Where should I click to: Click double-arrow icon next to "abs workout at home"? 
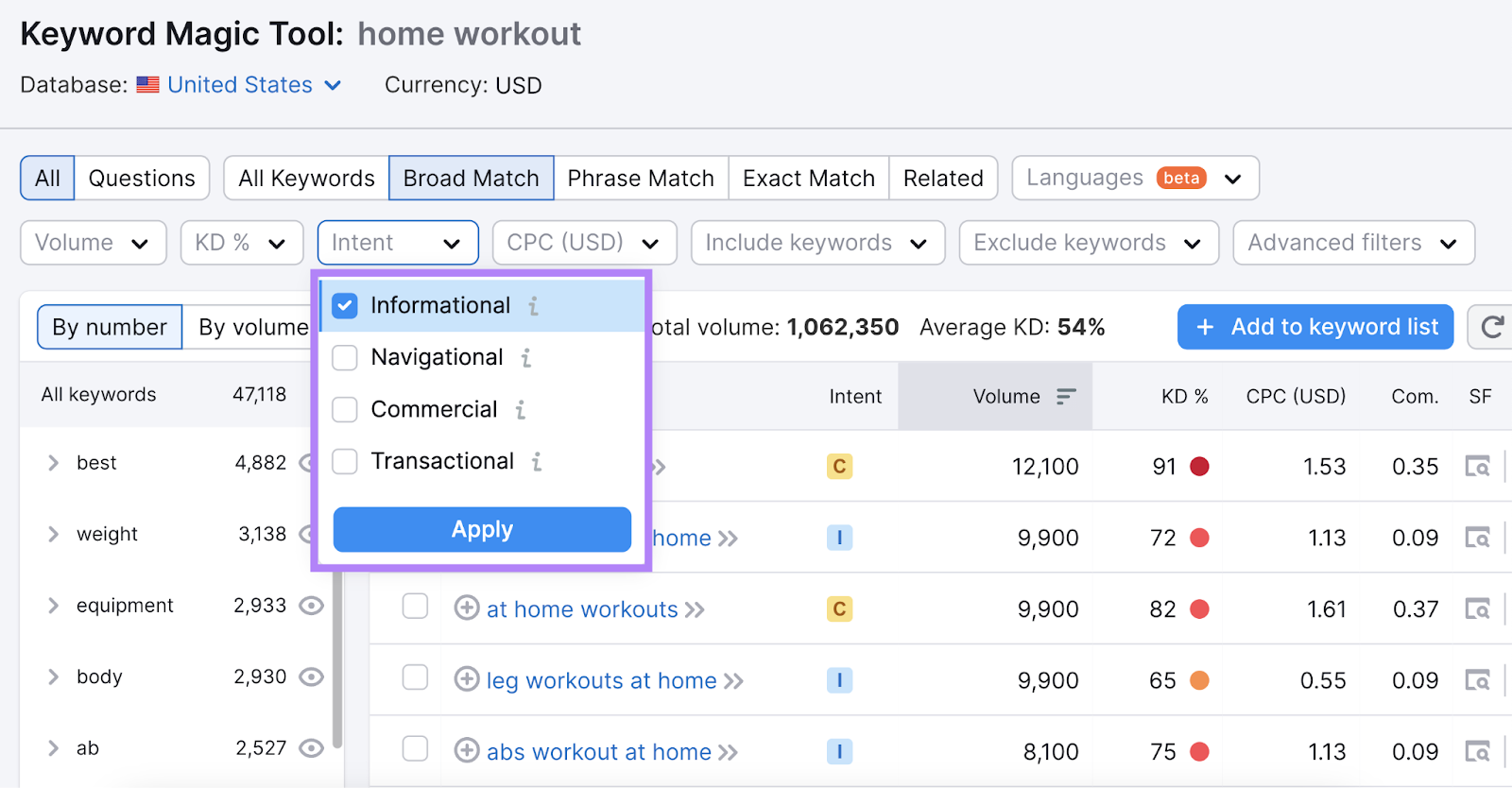click(730, 751)
